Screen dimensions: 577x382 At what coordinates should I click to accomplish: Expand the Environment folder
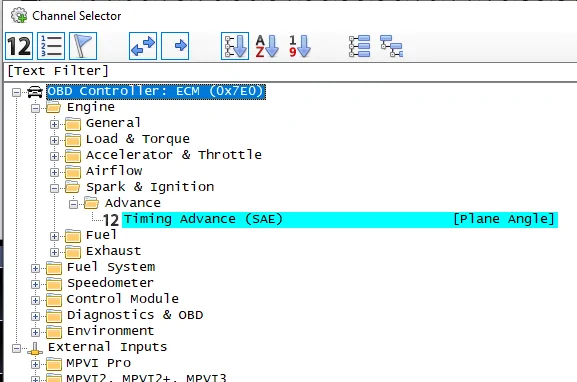pos(35,332)
